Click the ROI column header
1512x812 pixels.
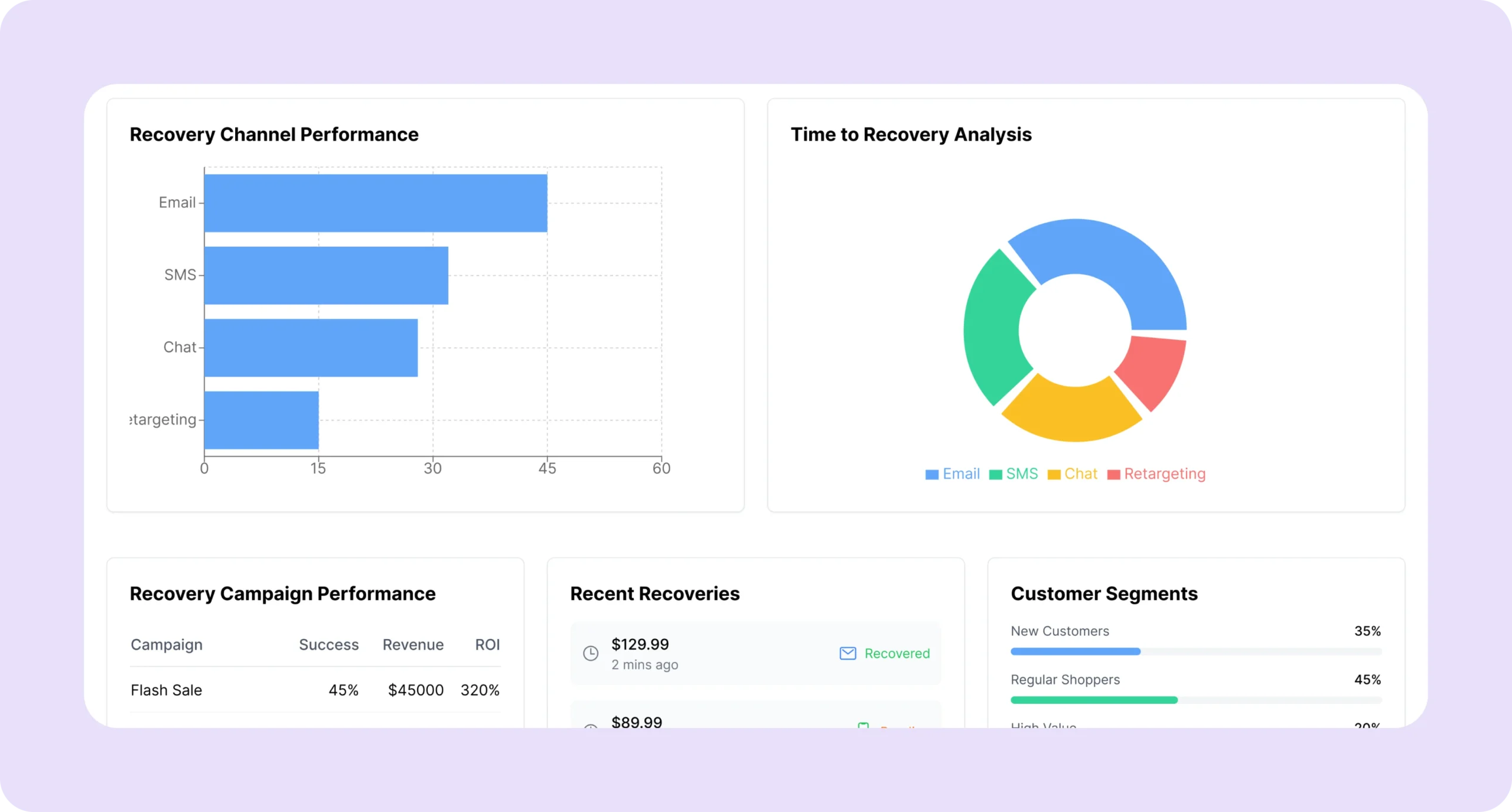pos(487,645)
